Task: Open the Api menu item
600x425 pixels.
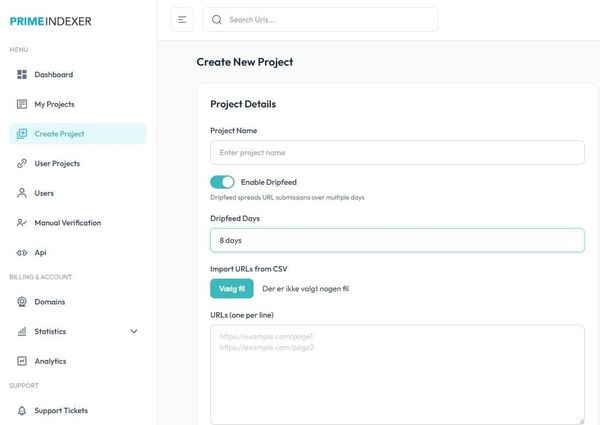Action: pyautogui.click(x=78, y=252)
